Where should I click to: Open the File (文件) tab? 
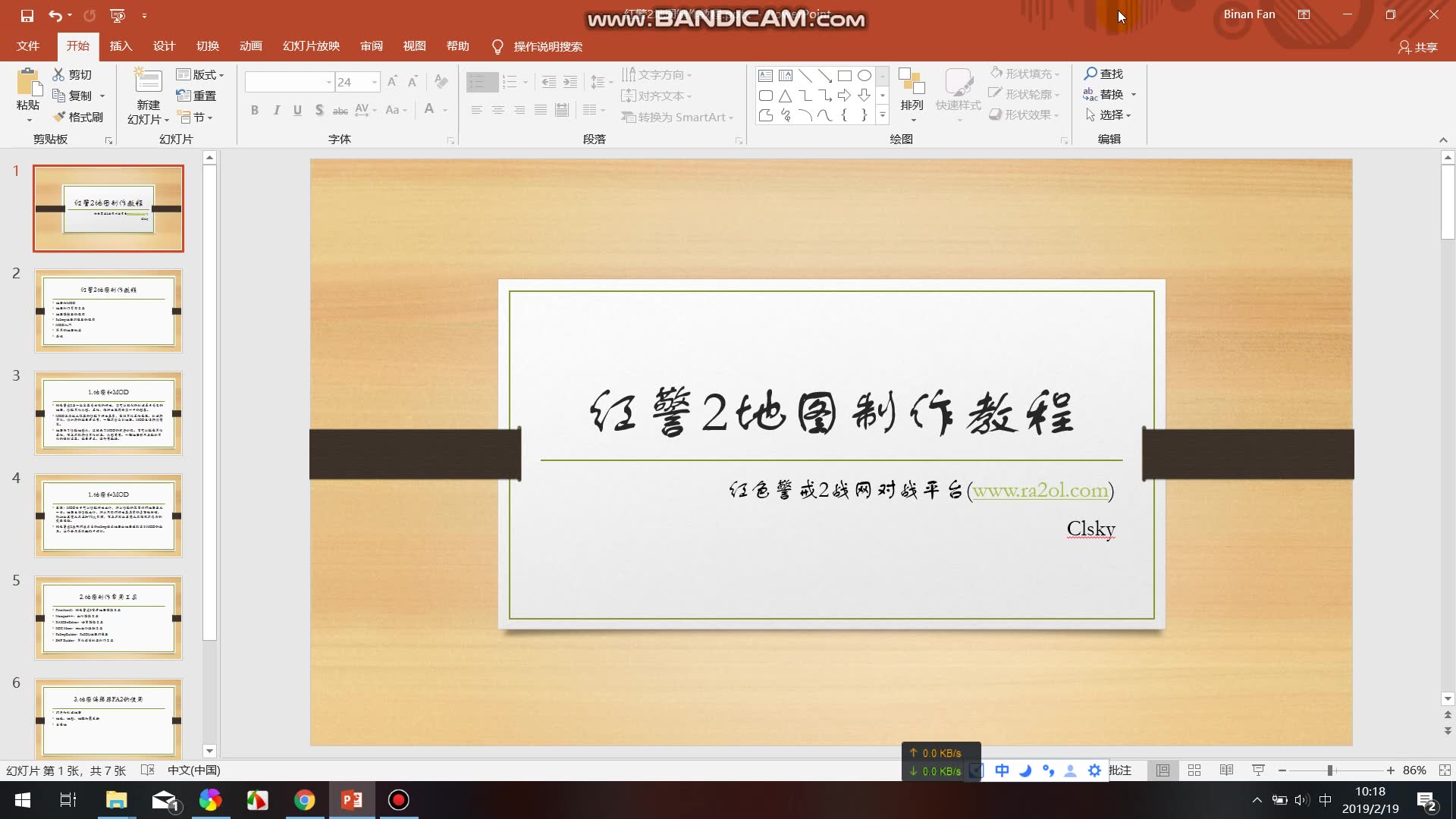[28, 46]
